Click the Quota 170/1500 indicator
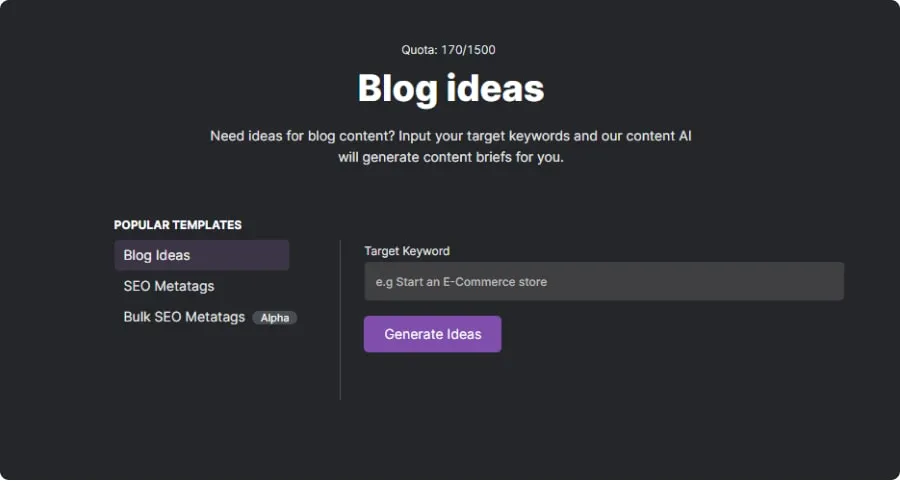 coord(449,49)
